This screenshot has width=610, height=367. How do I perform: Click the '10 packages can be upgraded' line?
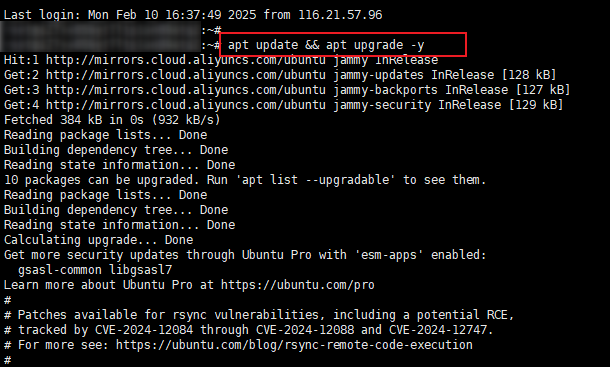point(245,180)
